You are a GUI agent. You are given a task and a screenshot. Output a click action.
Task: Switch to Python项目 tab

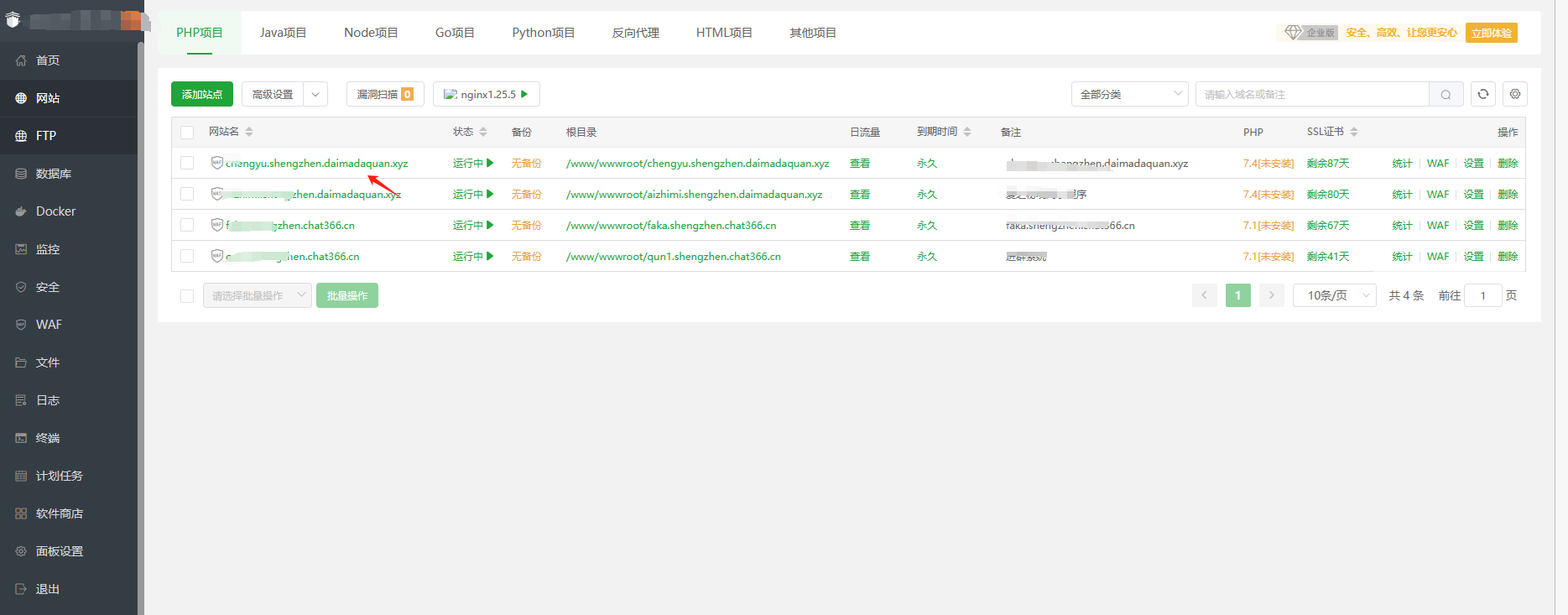pyautogui.click(x=544, y=33)
